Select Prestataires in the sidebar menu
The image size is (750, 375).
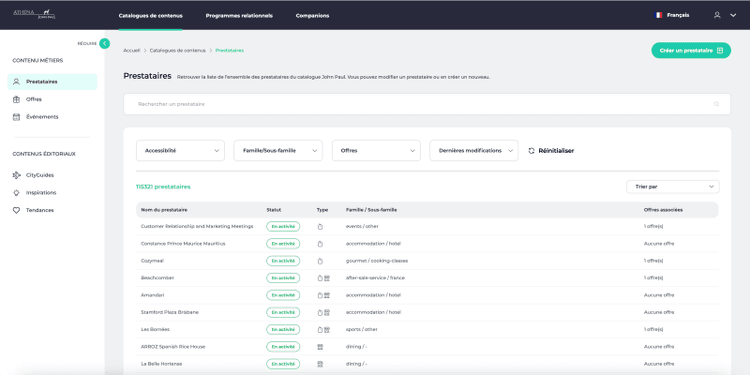pos(52,82)
